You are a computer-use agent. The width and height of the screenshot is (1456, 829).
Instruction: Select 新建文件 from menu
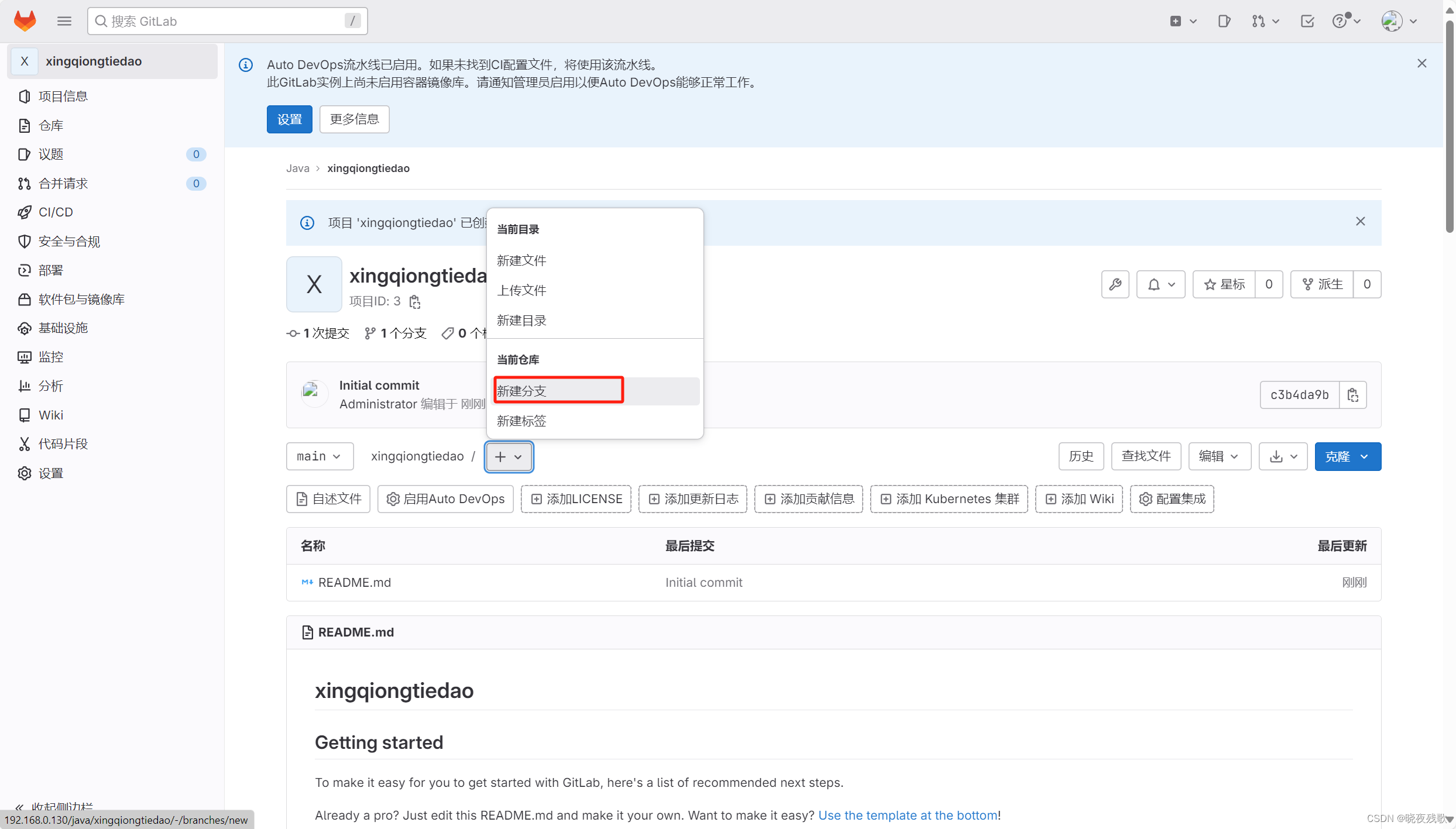click(x=595, y=260)
